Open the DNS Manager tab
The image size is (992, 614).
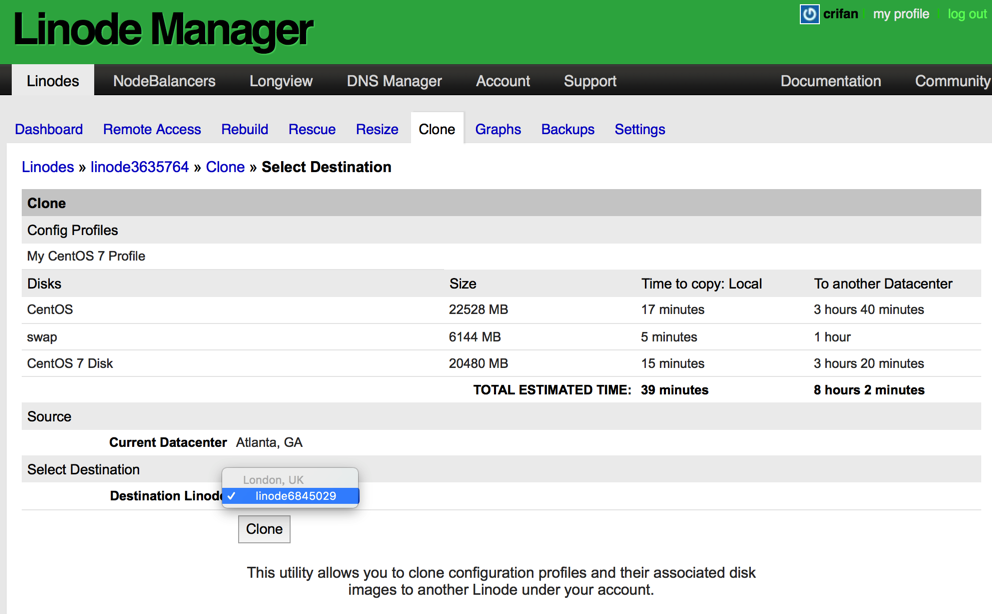[394, 81]
